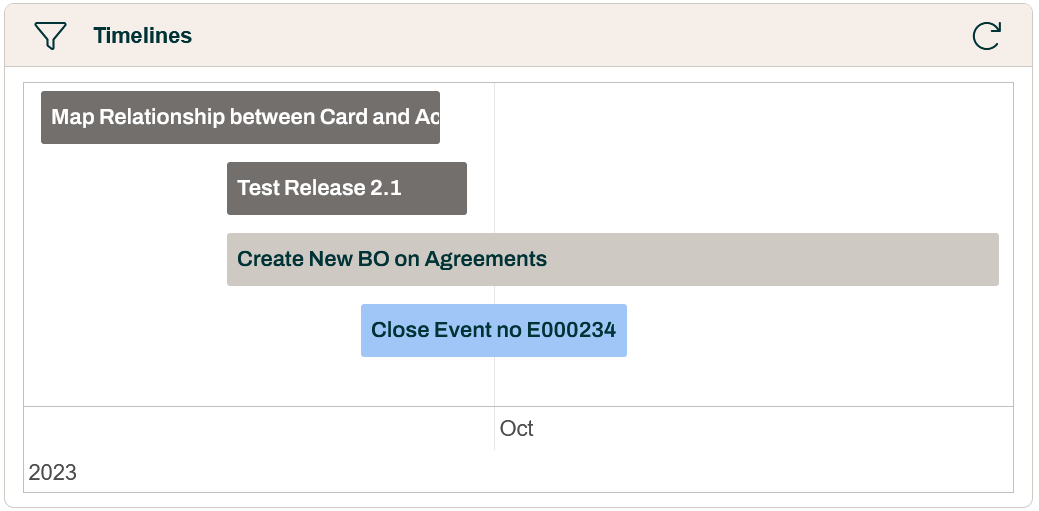The width and height of the screenshot is (1039, 511).
Task: Click empty chart area below Close Event bar
Action: [x=493, y=382]
